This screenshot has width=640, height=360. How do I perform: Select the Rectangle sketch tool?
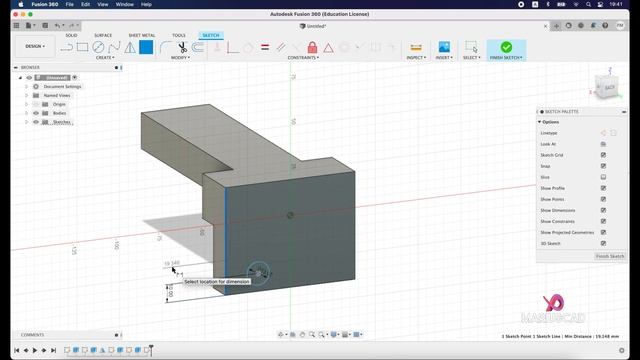point(82,47)
